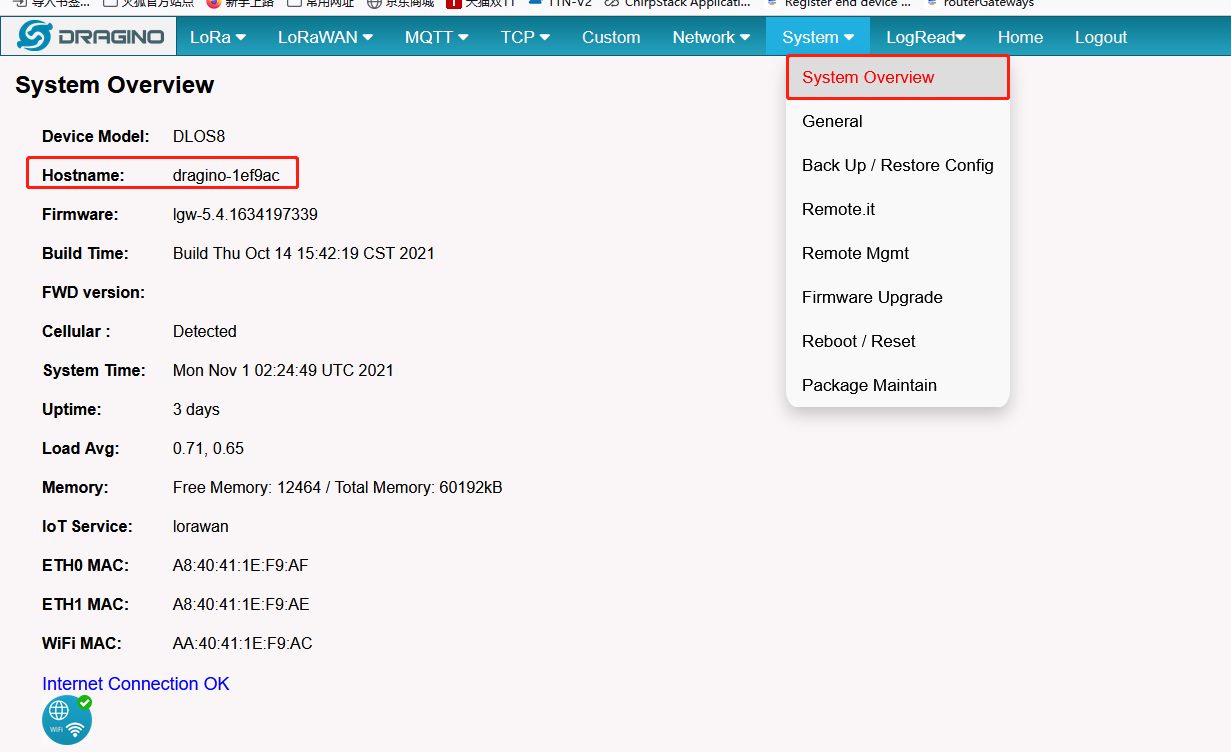The image size is (1231, 752).
Task: Open the LoRaWAN dropdown menu
Action: (325, 37)
